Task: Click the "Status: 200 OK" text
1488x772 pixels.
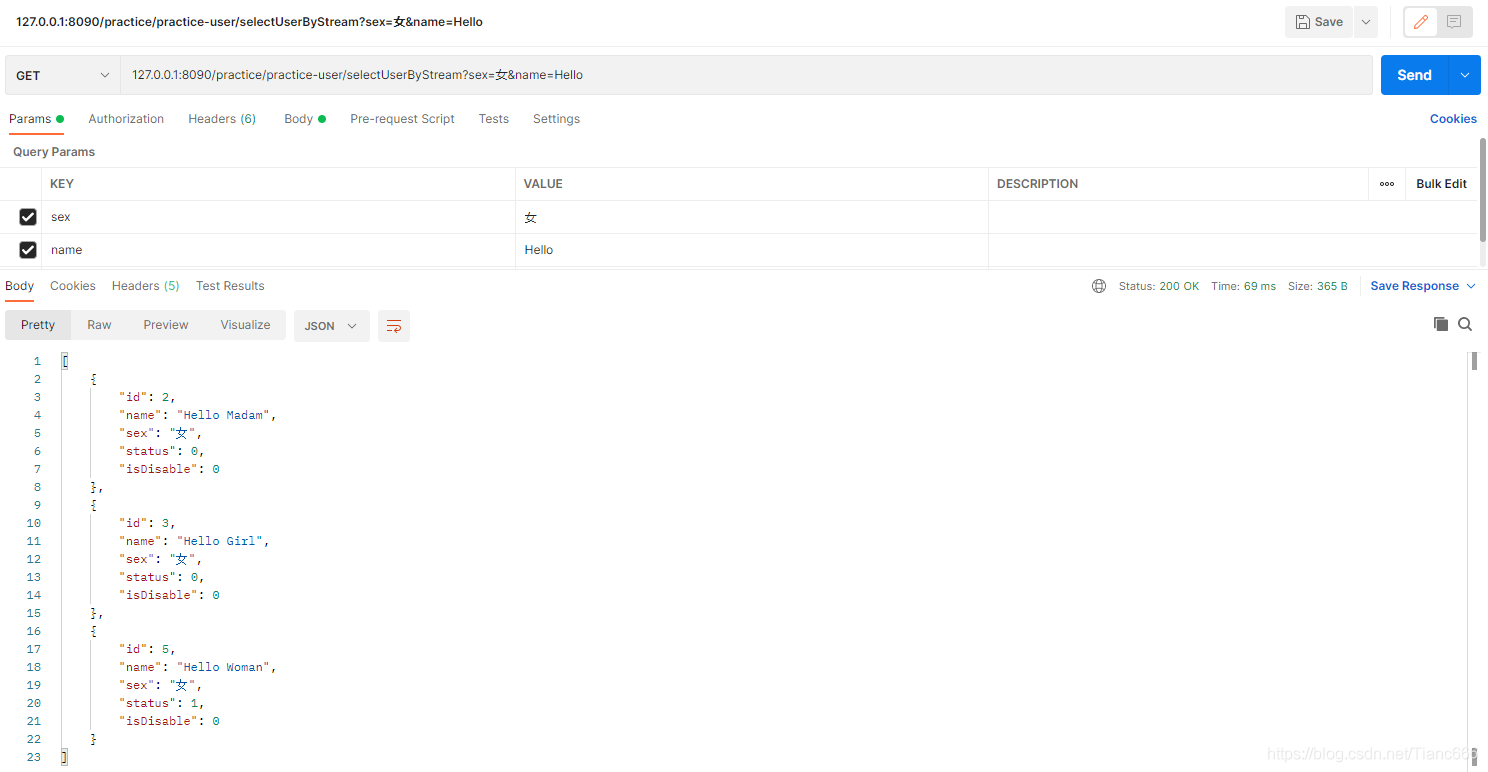Action: (1158, 286)
